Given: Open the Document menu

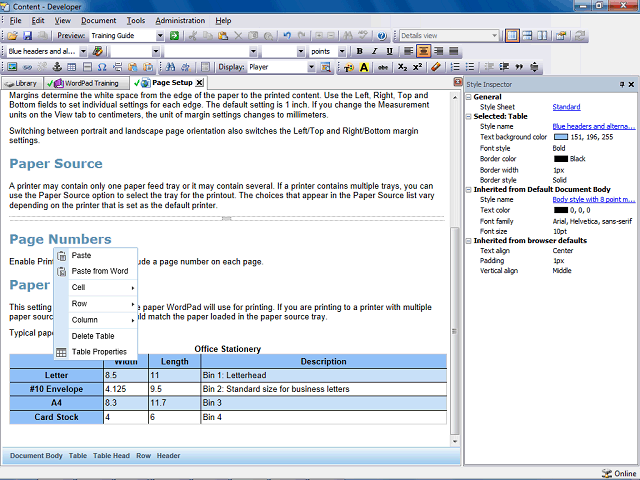Looking at the screenshot, I should pos(98,20).
